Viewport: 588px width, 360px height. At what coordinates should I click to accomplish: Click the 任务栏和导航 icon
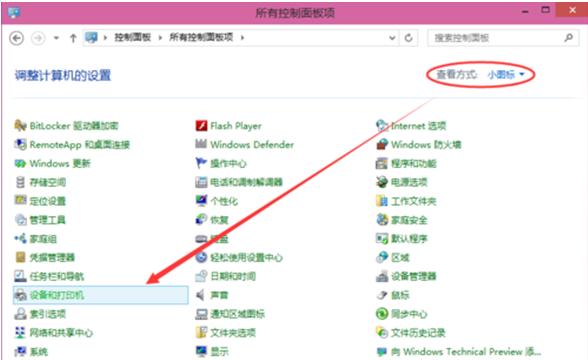(x=20, y=276)
